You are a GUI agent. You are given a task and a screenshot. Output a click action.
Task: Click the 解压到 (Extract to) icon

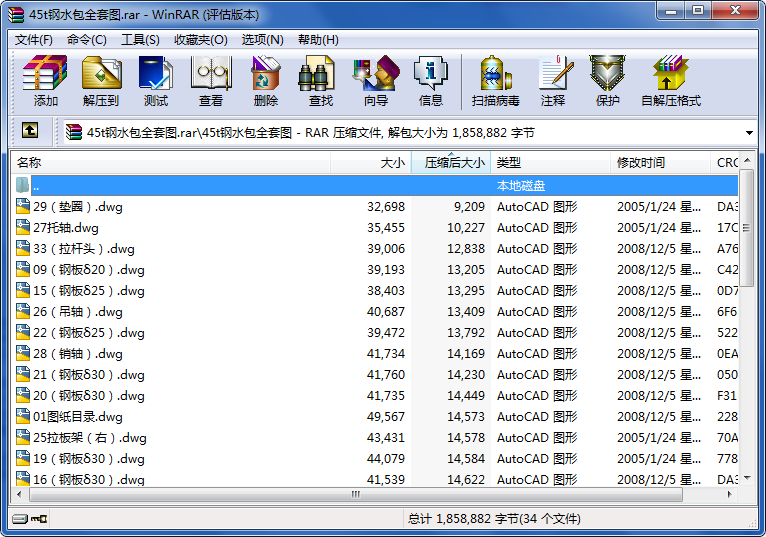coord(101,81)
